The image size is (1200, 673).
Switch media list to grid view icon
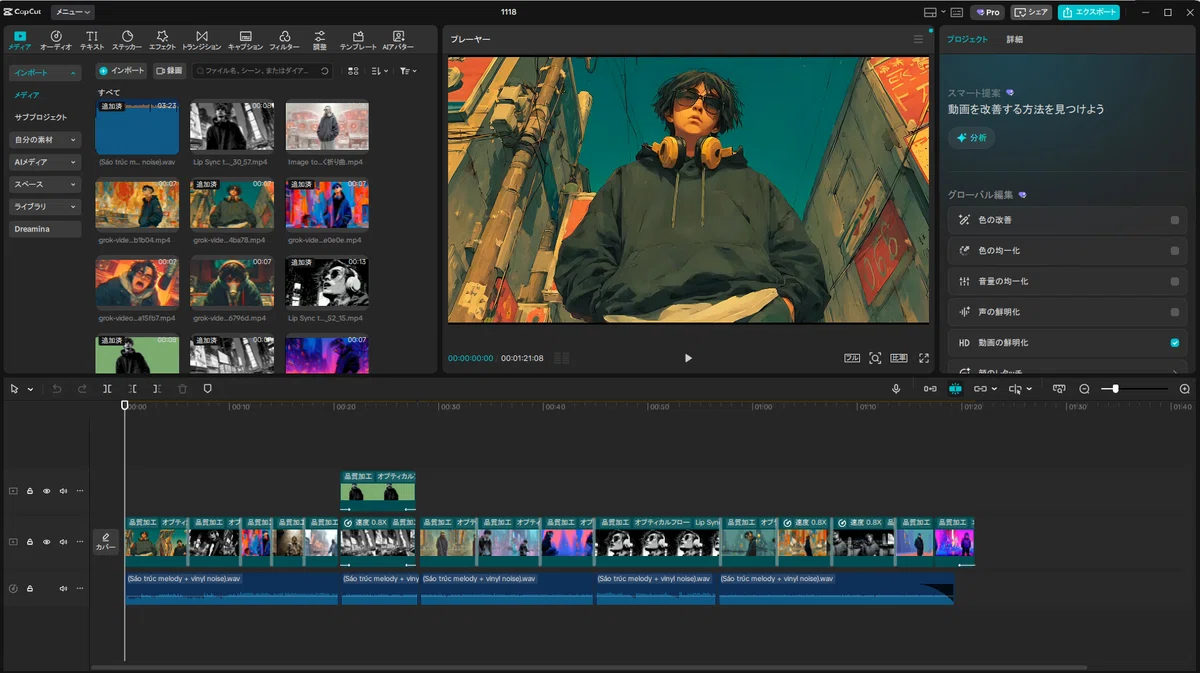352,71
